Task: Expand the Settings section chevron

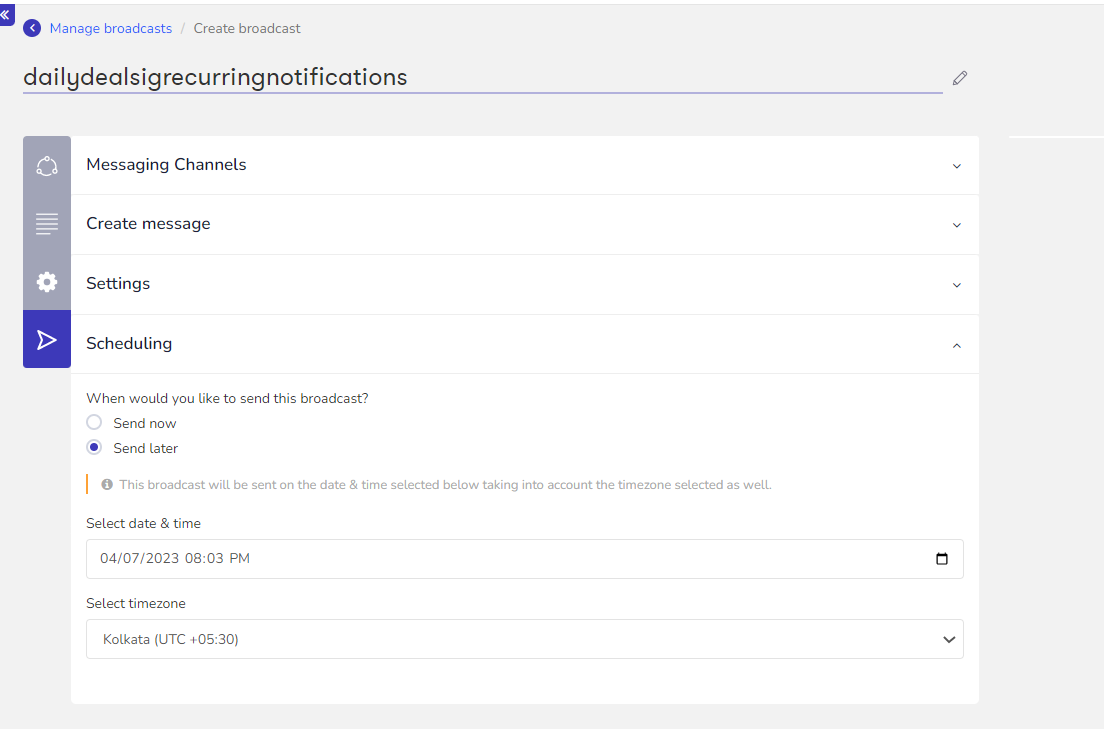Action: [x=957, y=285]
